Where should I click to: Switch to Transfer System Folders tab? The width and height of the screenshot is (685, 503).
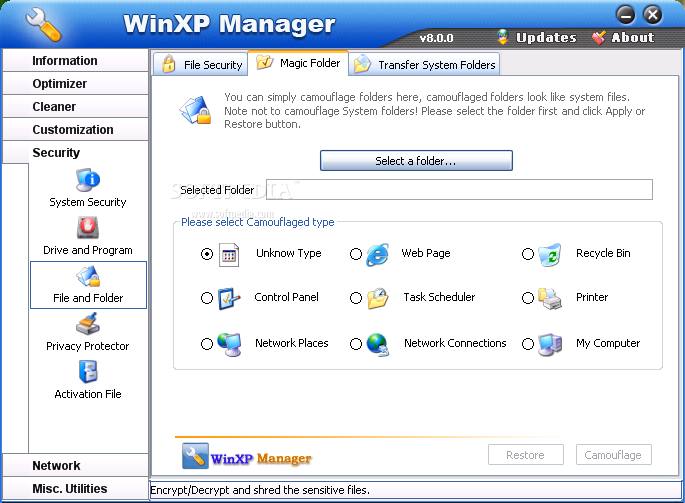tap(424, 65)
